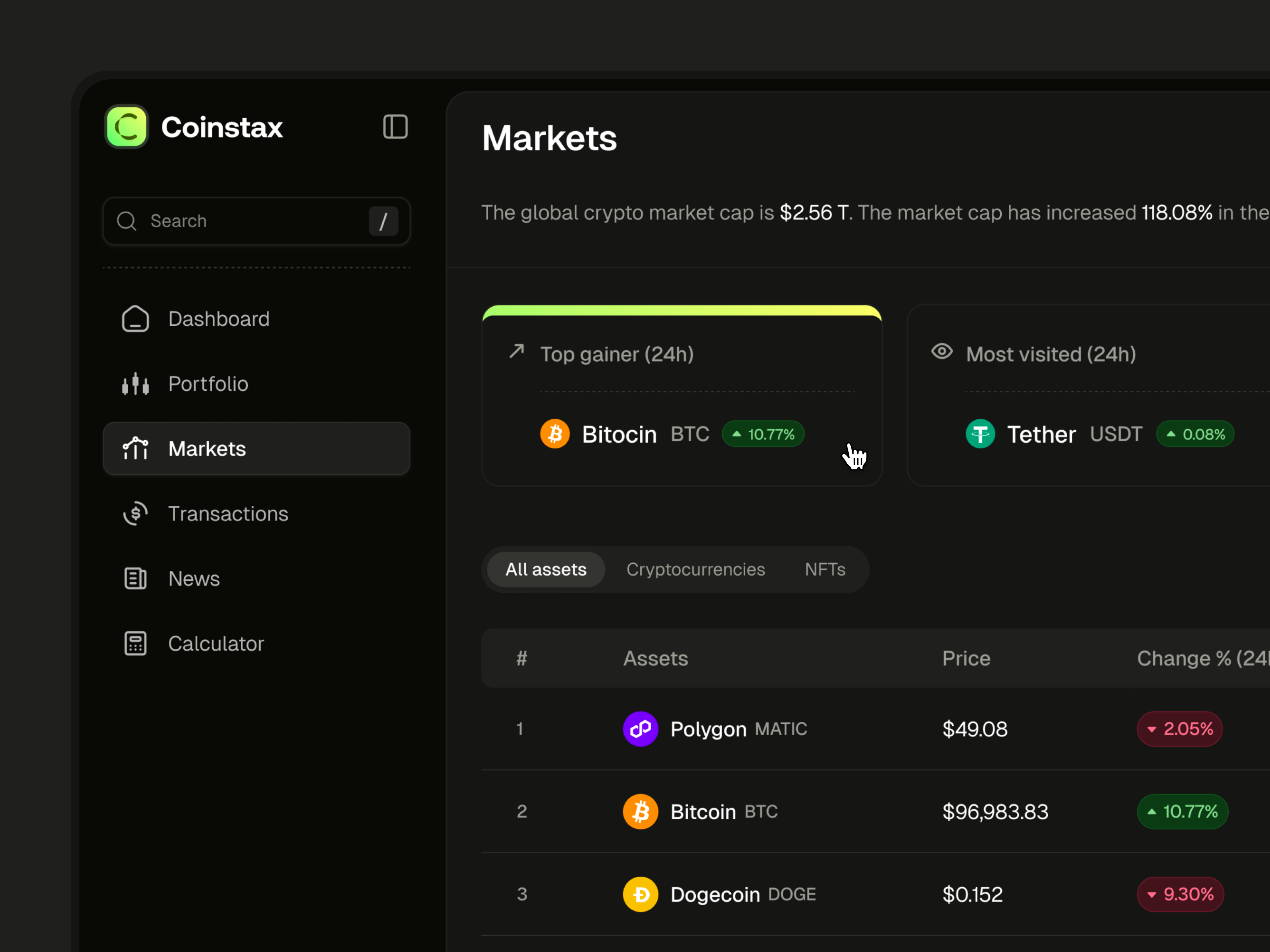Click the Portfolio chart icon
This screenshot has height=952, width=1270.
[x=135, y=383]
